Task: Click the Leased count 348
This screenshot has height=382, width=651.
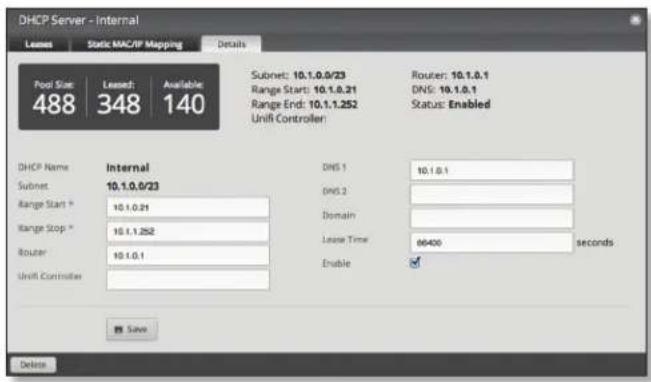Action: 119,104
